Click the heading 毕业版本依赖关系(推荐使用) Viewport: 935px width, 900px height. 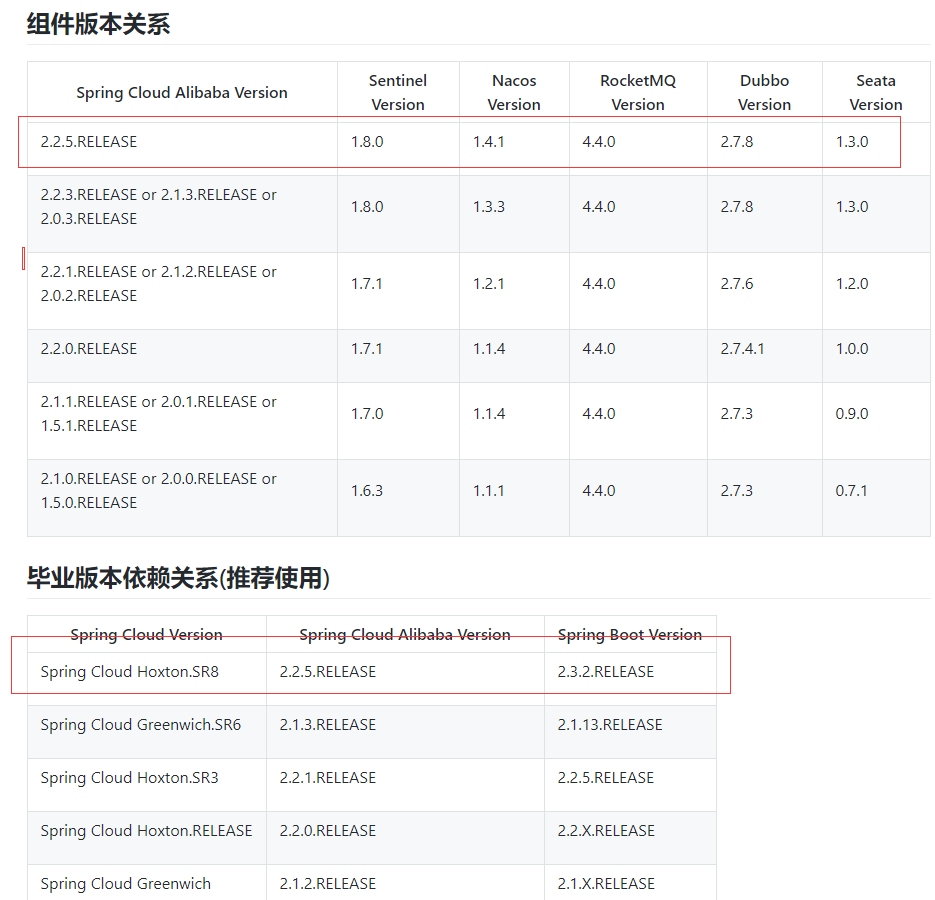point(178,578)
